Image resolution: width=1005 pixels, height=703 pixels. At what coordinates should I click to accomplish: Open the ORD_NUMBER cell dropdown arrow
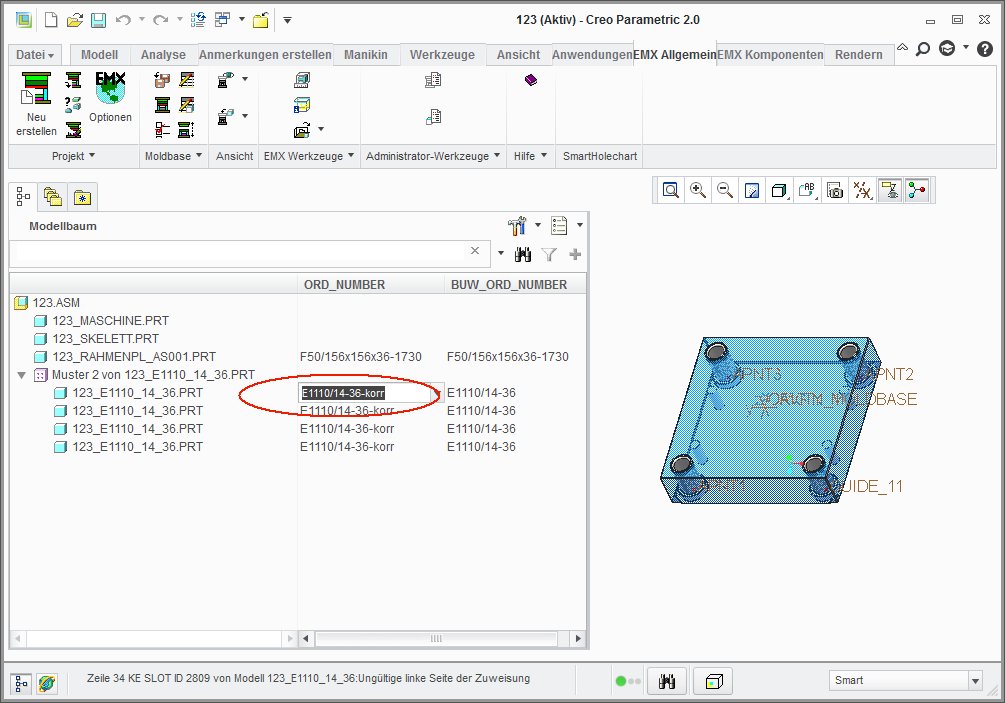(437, 393)
